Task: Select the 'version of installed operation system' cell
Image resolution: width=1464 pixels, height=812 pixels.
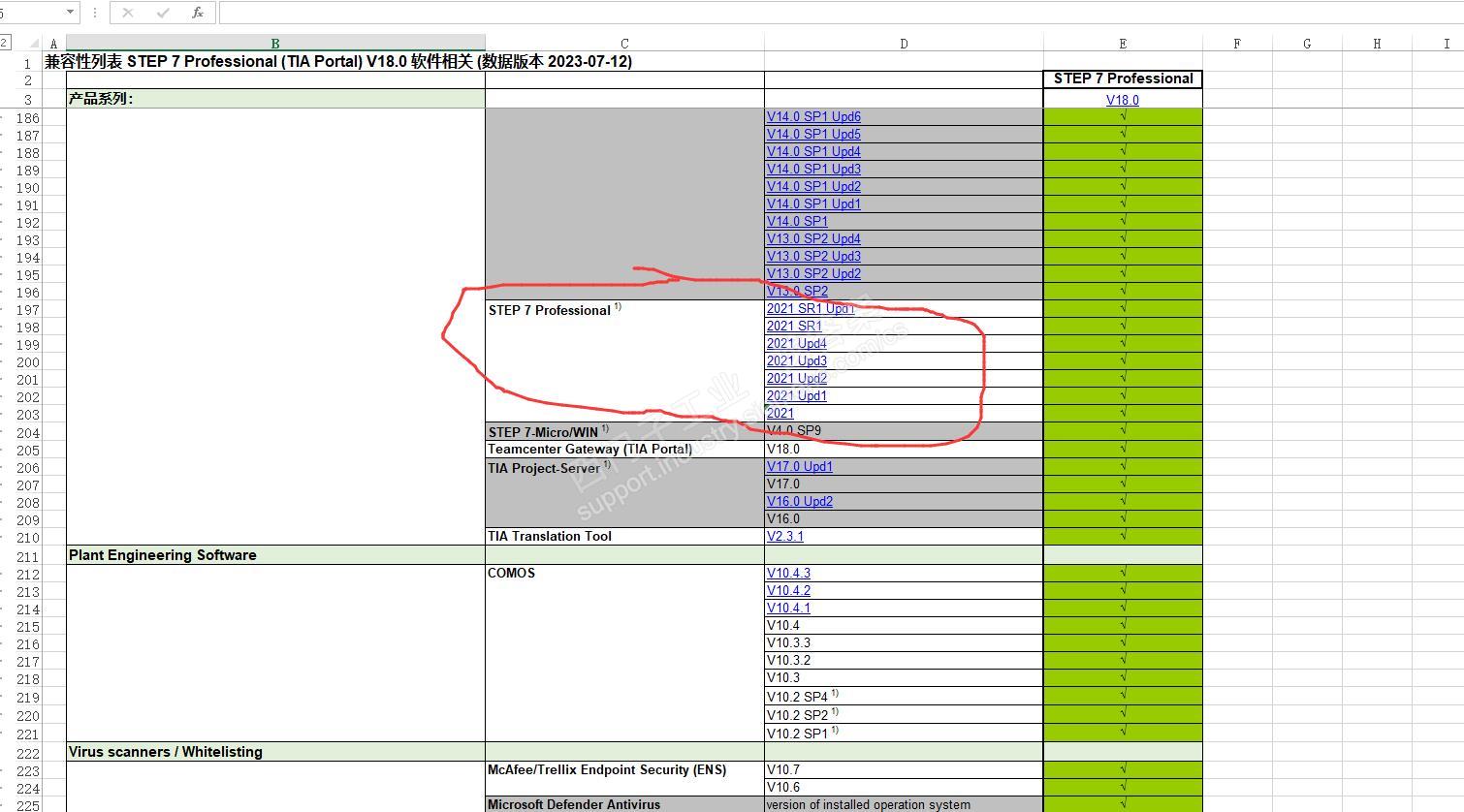Action: tap(904, 804)
